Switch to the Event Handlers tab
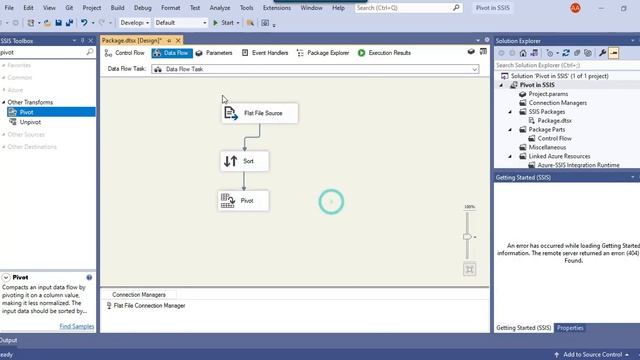The width and height of the screenshot is (640, 360). click(265, 53)
